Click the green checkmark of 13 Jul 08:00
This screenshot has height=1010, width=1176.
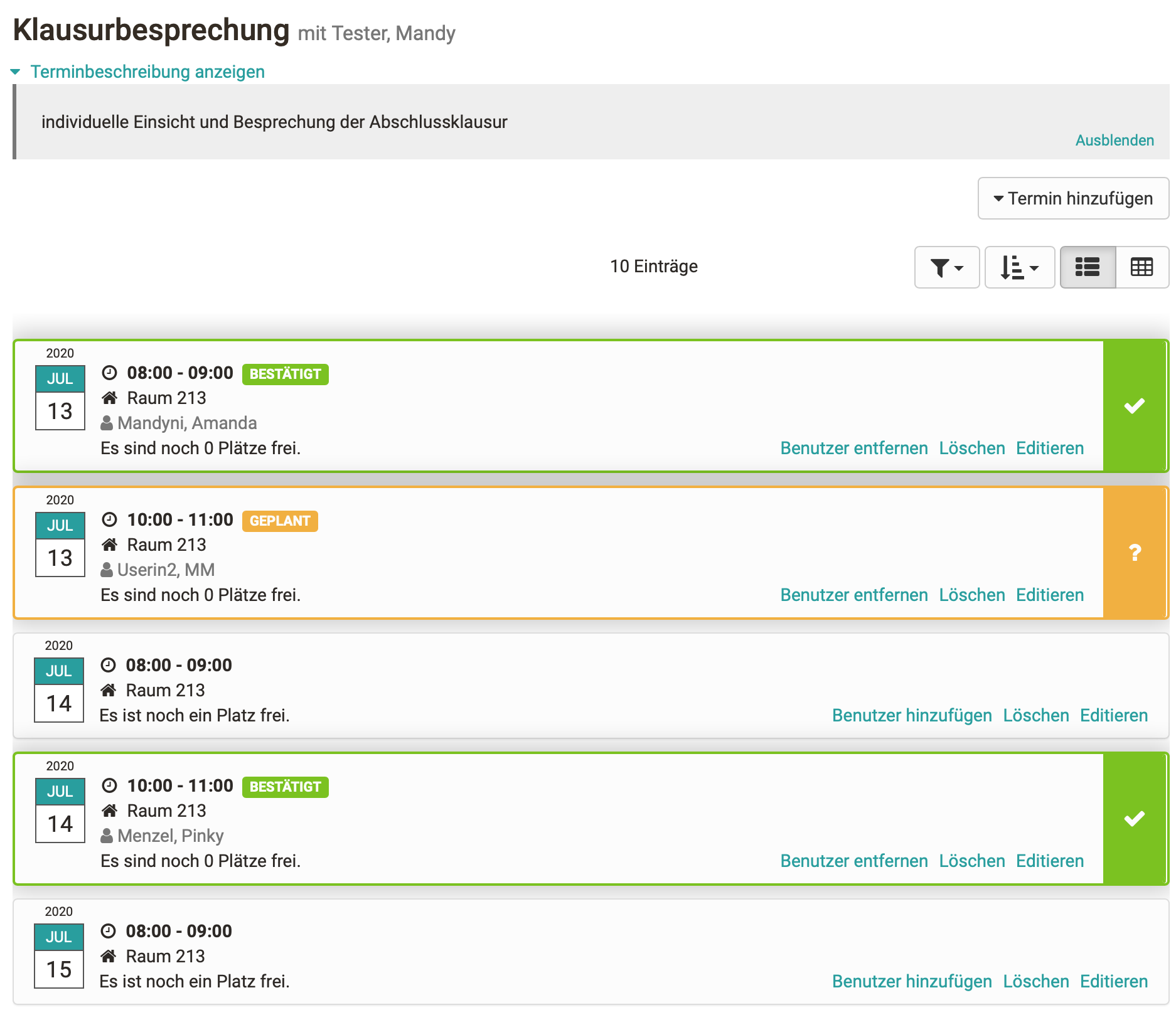[1135, 406]
